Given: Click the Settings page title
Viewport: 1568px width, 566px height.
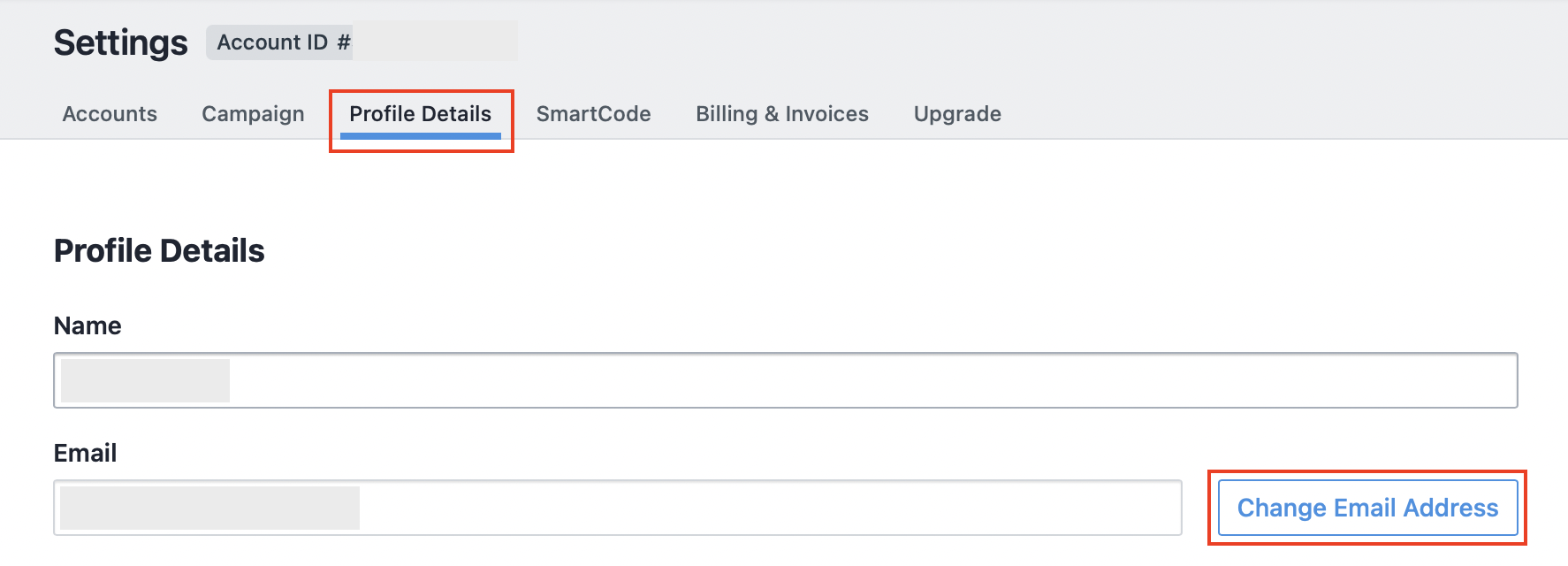Looking at the screenshot, I should pos(121,42).
